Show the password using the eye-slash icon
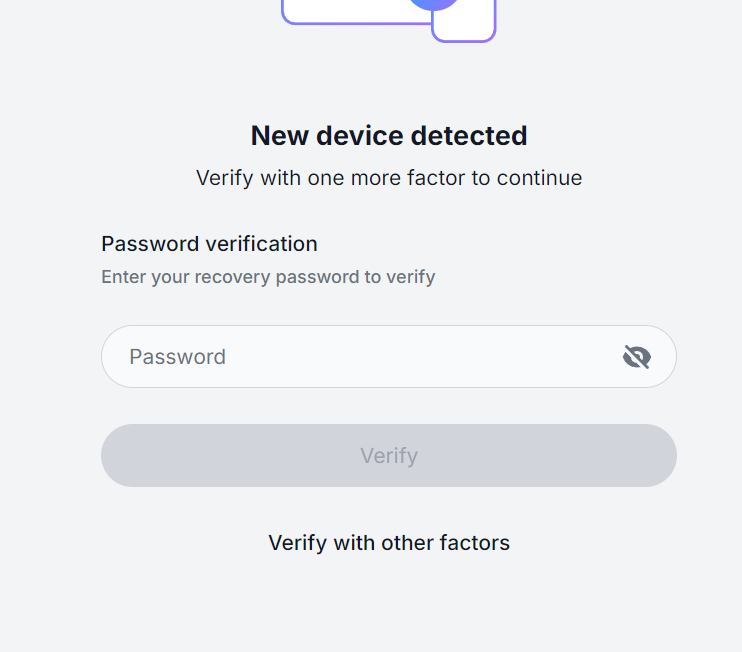Screen dimensions: 742x652 pyautogui.click(x=637, y=357)
